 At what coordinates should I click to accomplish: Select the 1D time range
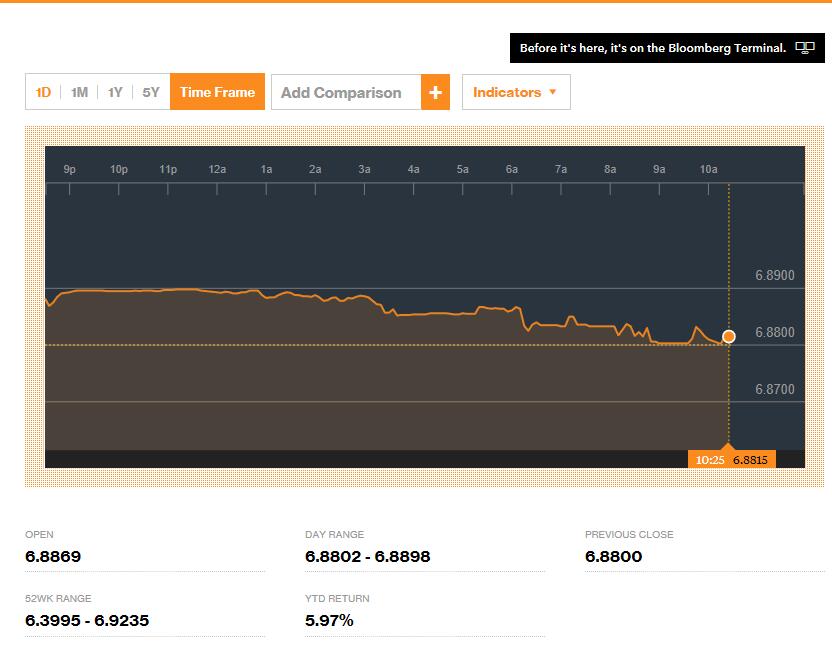(x=43, y=93)
